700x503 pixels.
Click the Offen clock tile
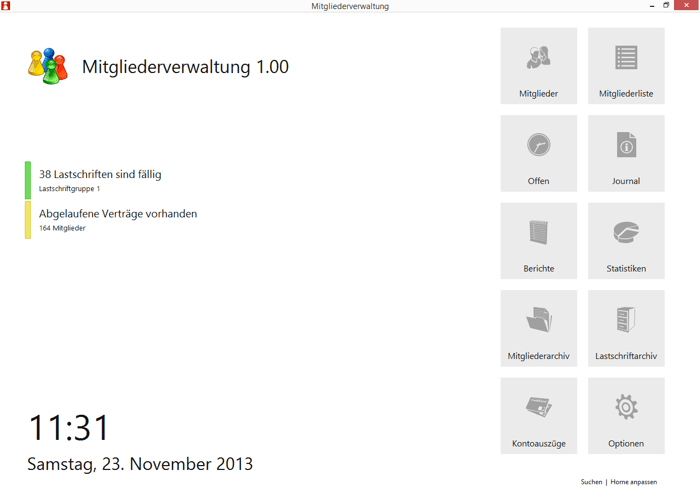click(x=538, y=153)
